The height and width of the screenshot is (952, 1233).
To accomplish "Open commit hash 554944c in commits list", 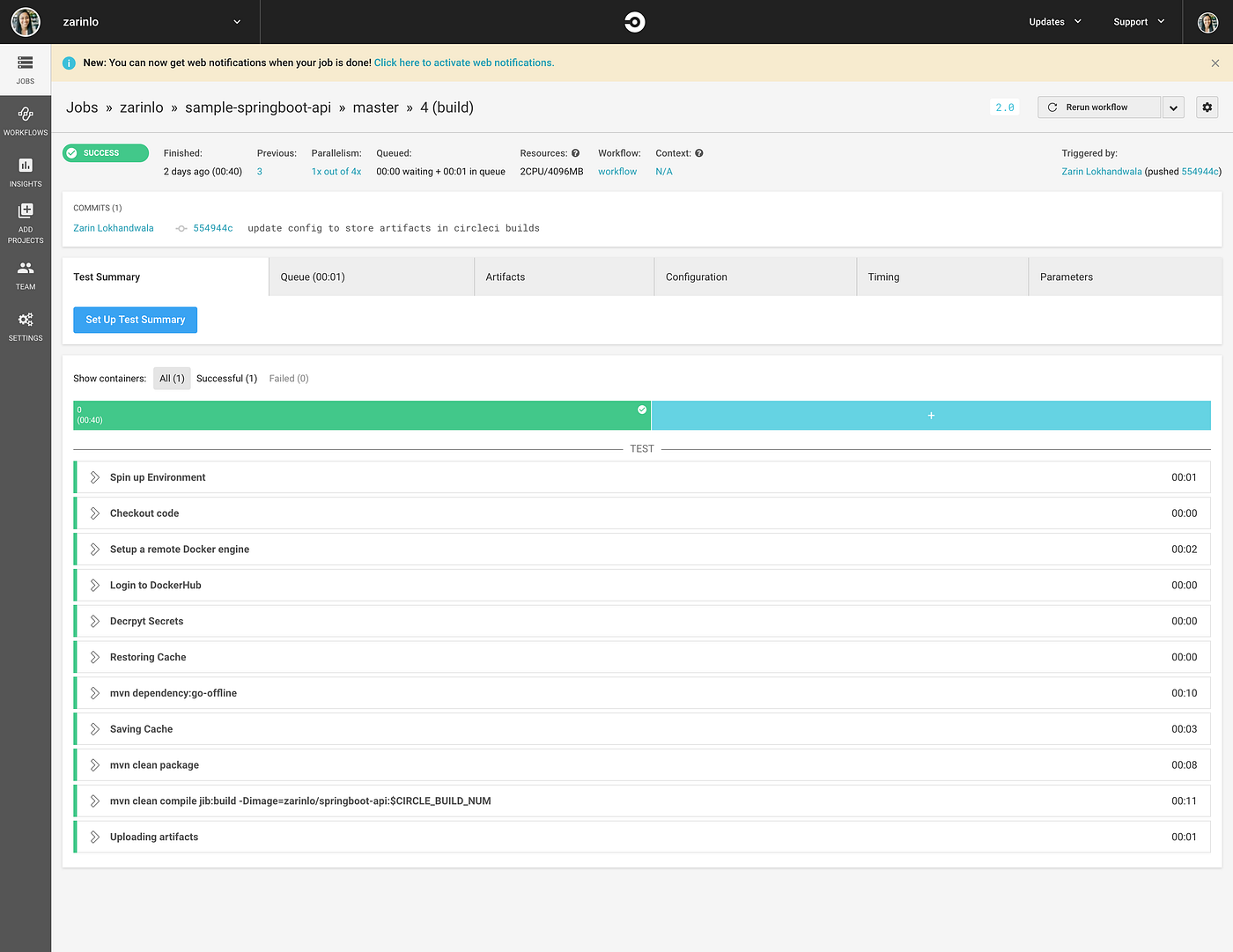I will pos(213,228).
